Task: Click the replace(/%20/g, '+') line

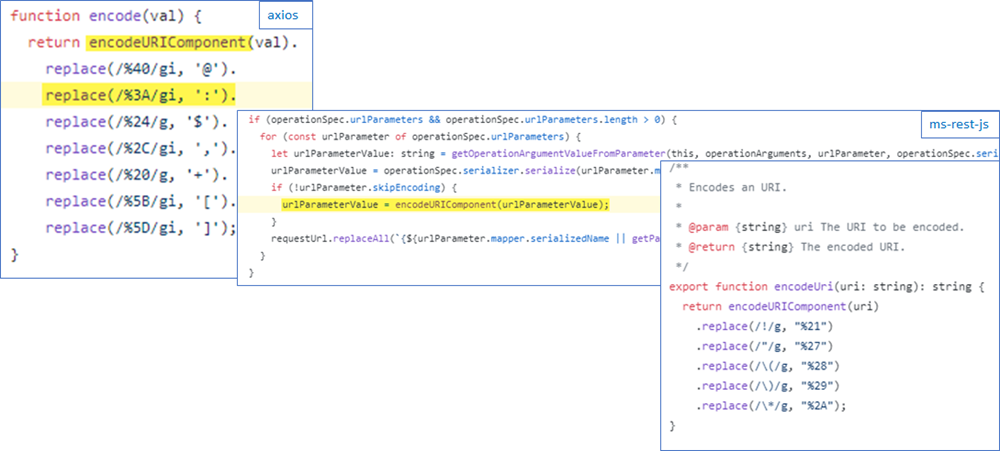Action: coord(136,175)
